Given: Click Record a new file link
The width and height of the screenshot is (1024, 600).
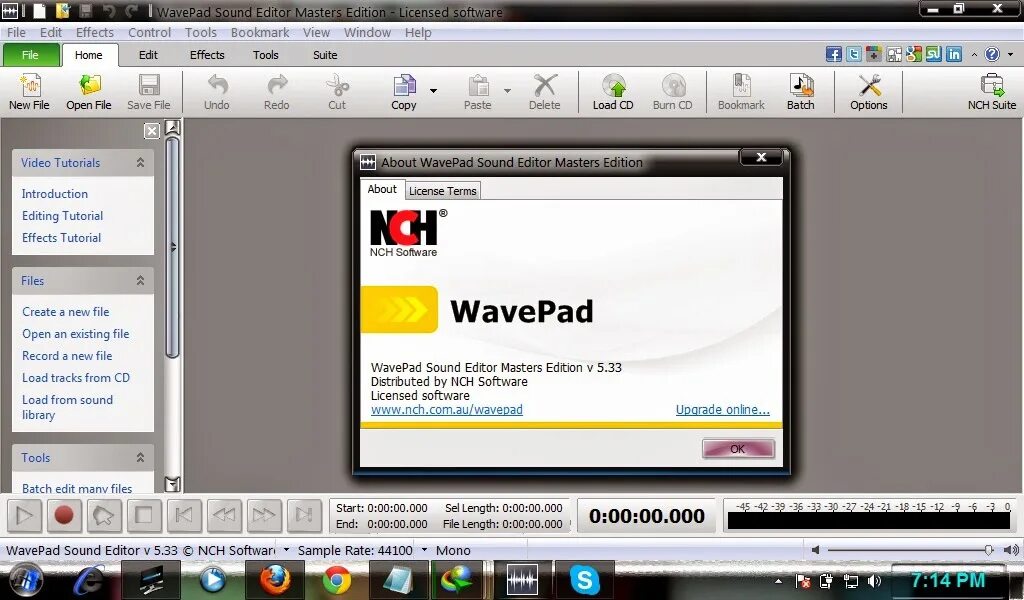Looking at the screenshot, I should point(67,356).
